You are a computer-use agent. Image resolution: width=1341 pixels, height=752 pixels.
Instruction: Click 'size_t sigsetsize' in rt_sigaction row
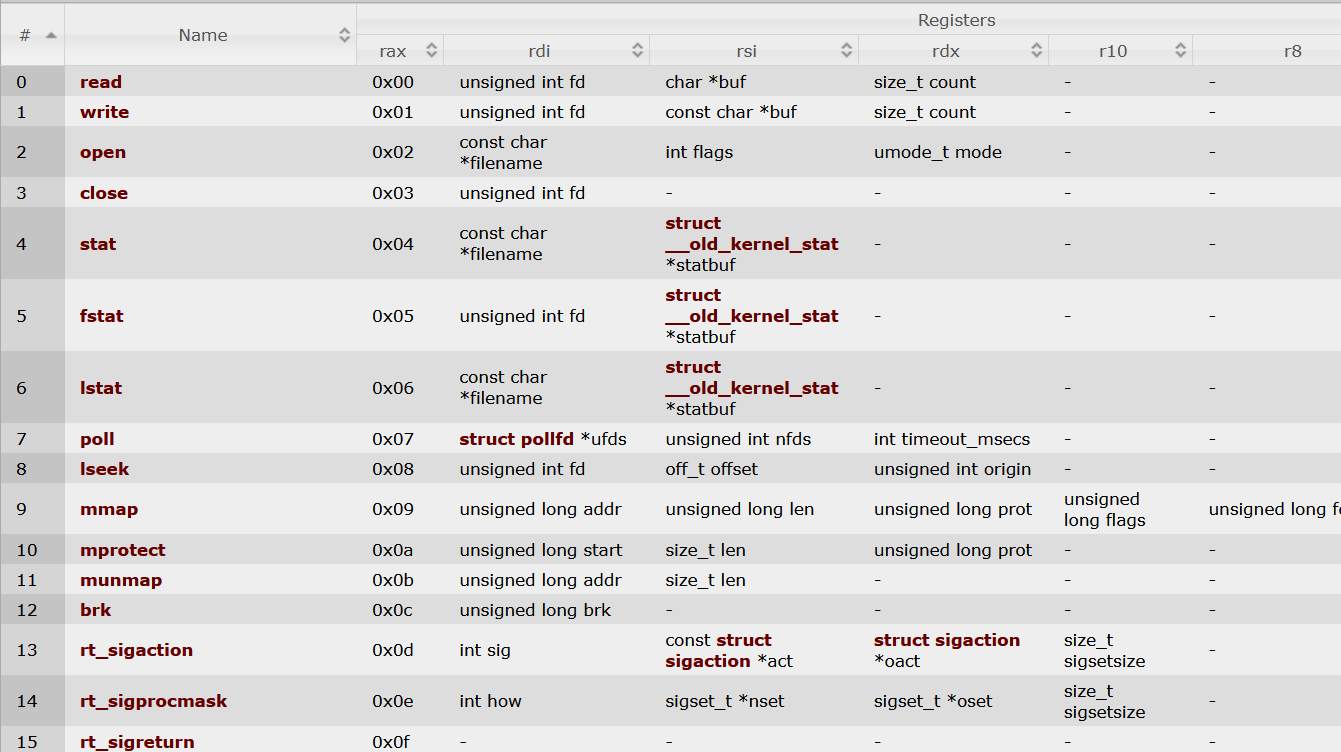click(1105, 650)
